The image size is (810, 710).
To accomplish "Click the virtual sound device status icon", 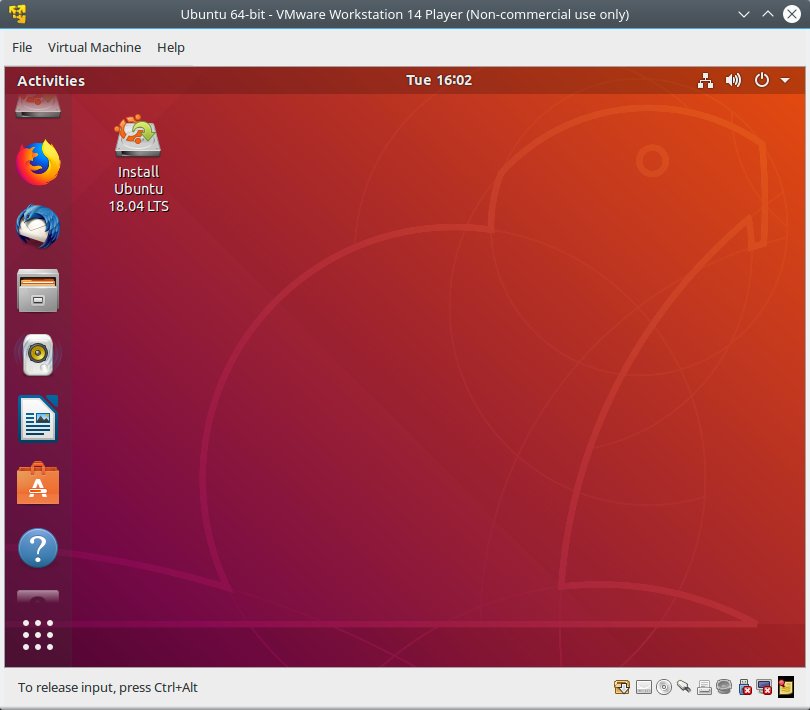I will [x=725, y=687].
